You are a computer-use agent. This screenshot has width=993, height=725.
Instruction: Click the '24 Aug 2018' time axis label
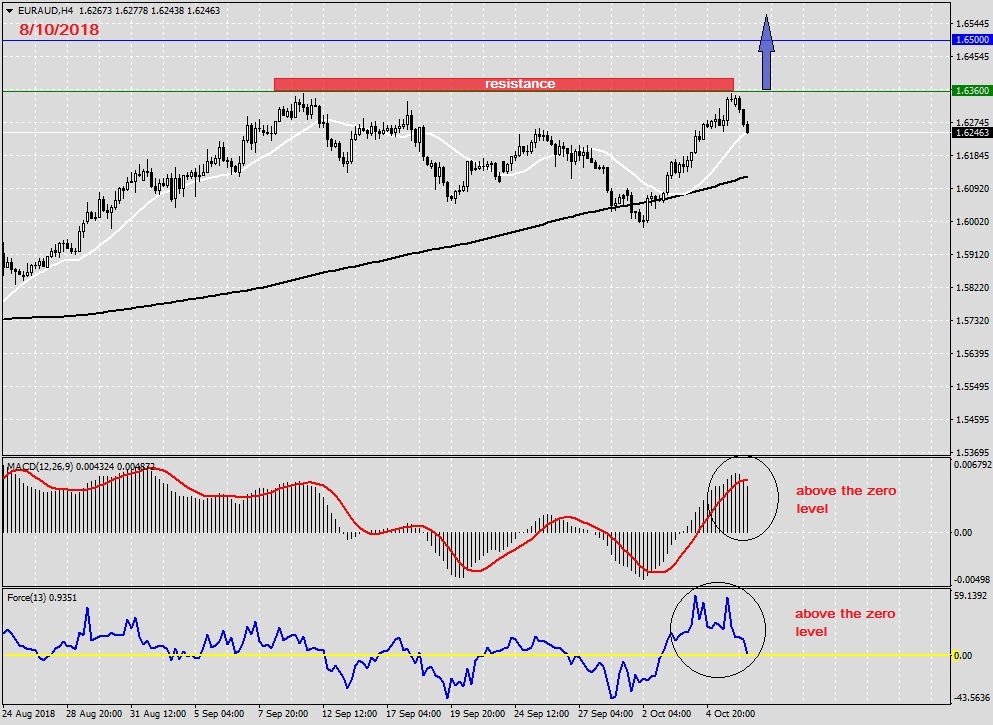point(30,715)
